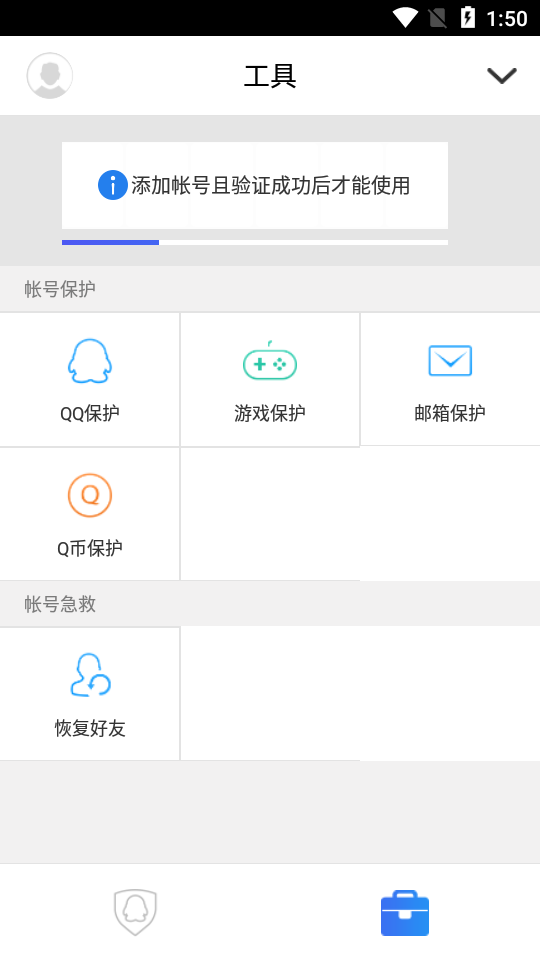Click the blue info icon in banner
The height and width of the screenshot is (960, 540).
pos(113,186)
